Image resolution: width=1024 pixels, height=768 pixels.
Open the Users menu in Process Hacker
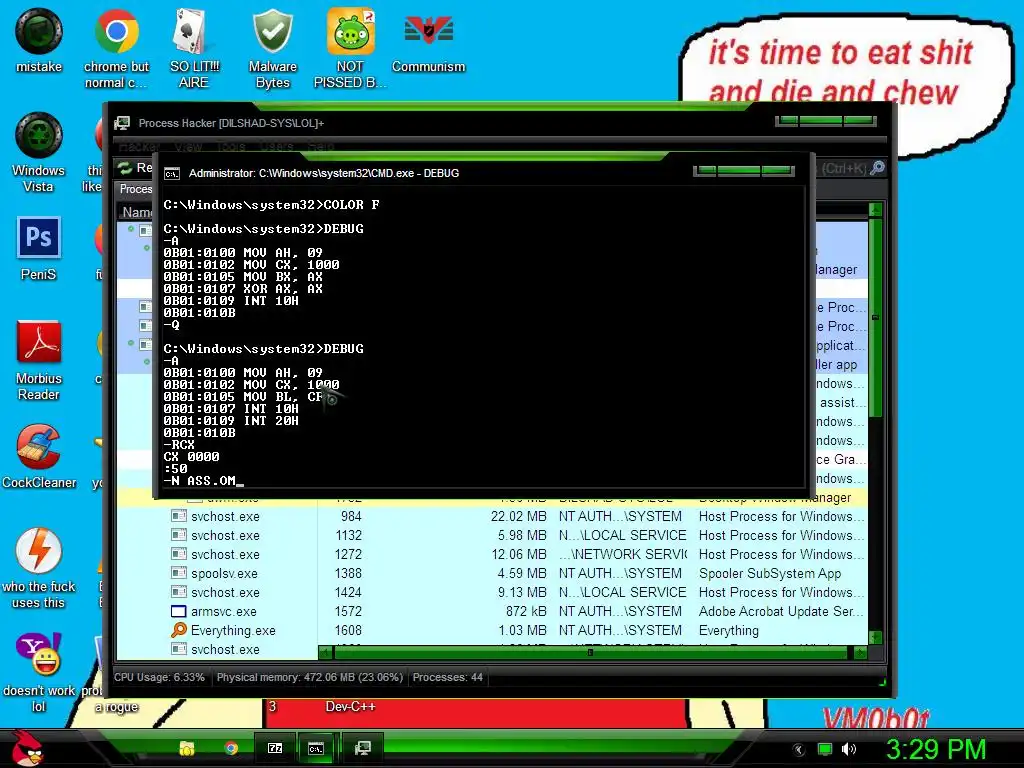point(276,146)
